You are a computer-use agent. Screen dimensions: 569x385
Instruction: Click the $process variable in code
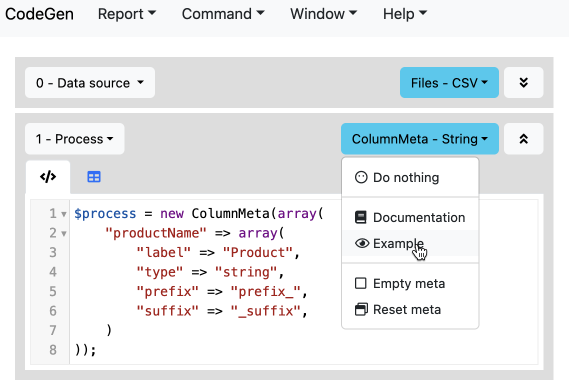105,214
